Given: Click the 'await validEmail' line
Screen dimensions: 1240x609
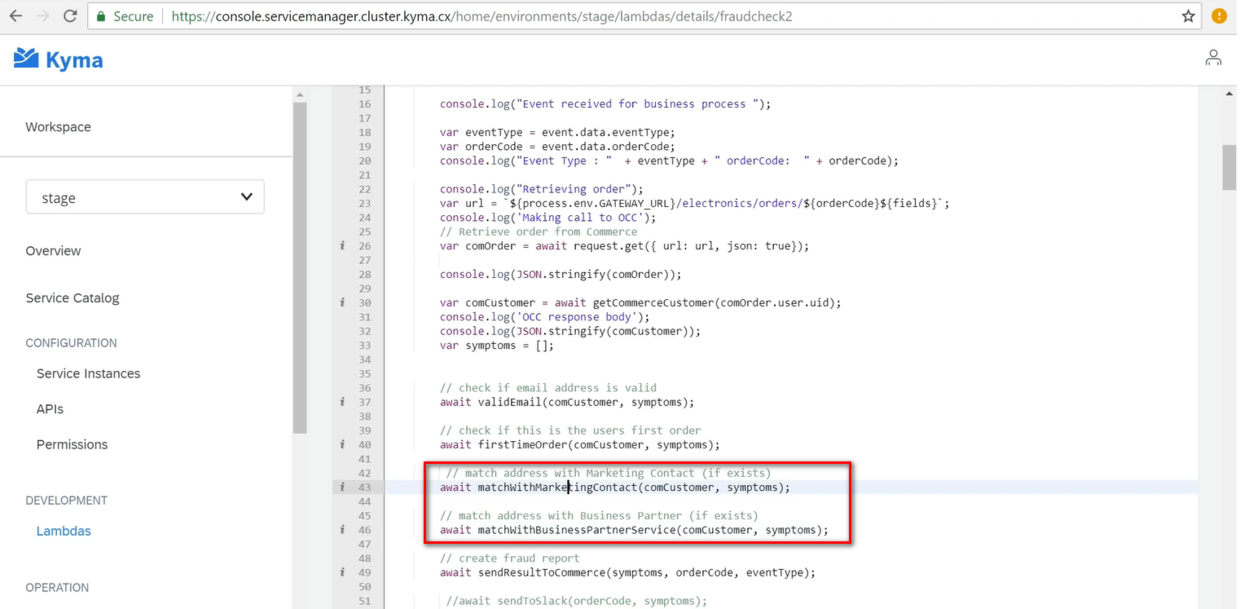Looking at the screenshot, I should pyautogui.click(x=567, y=402).
